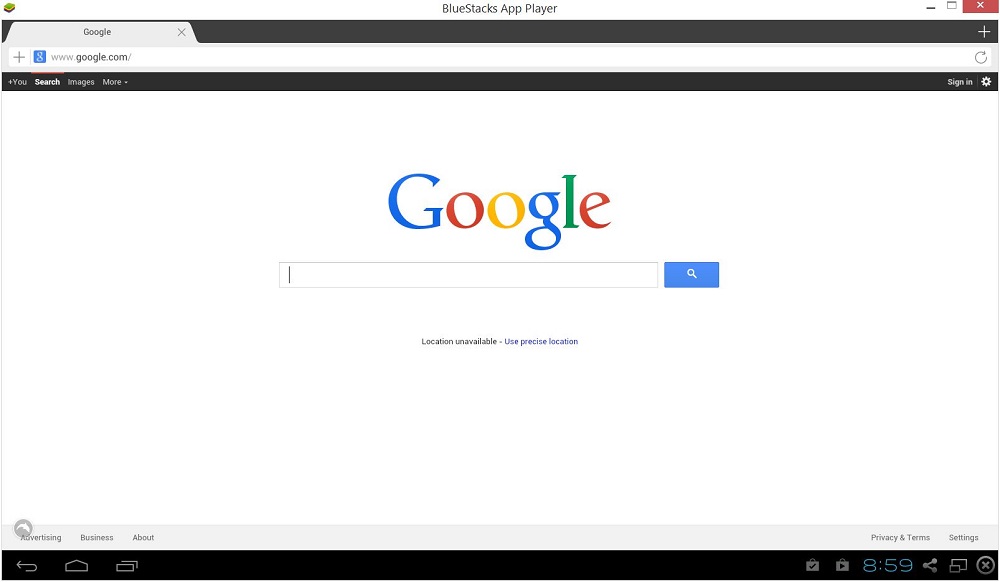The image size is (1000, 582).
Task: Click the Use precise location link
Action: coord(541,342)
